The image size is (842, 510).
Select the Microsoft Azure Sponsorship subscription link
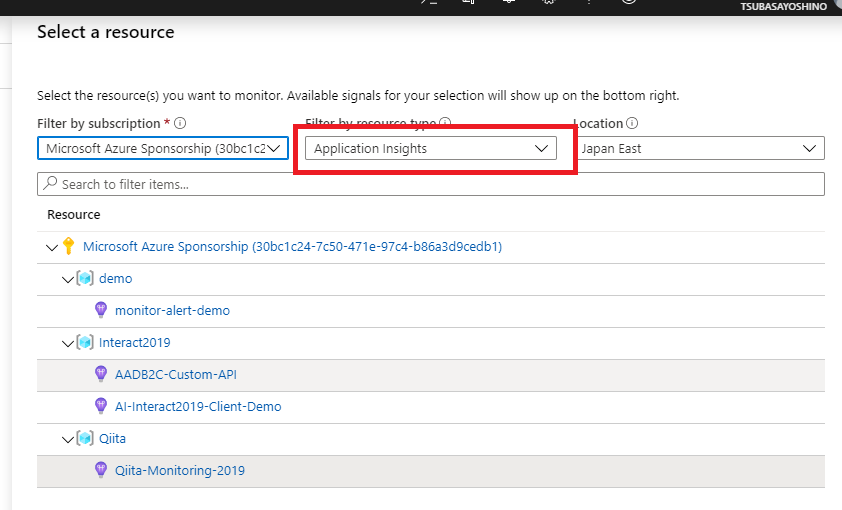[292, 246]
